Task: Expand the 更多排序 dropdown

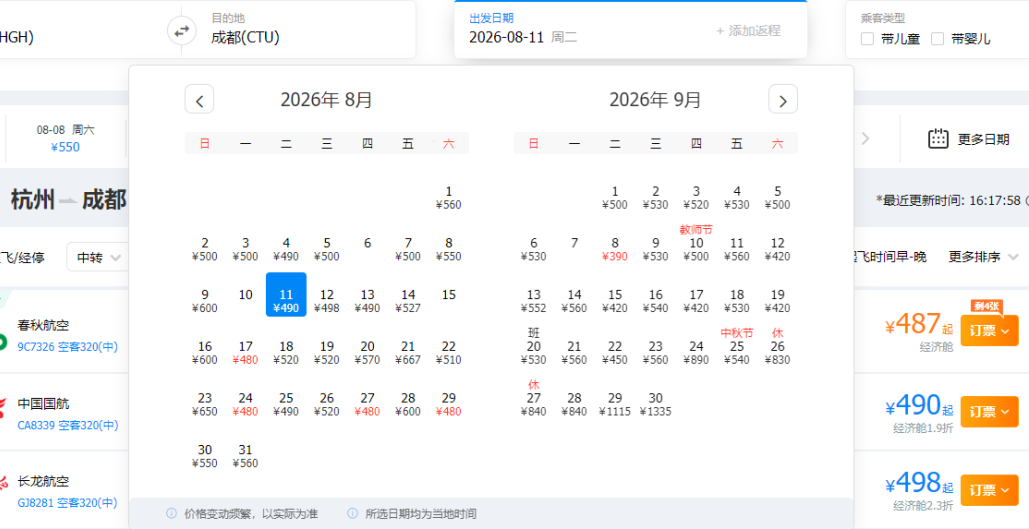Action: click(x=983, y=257)
